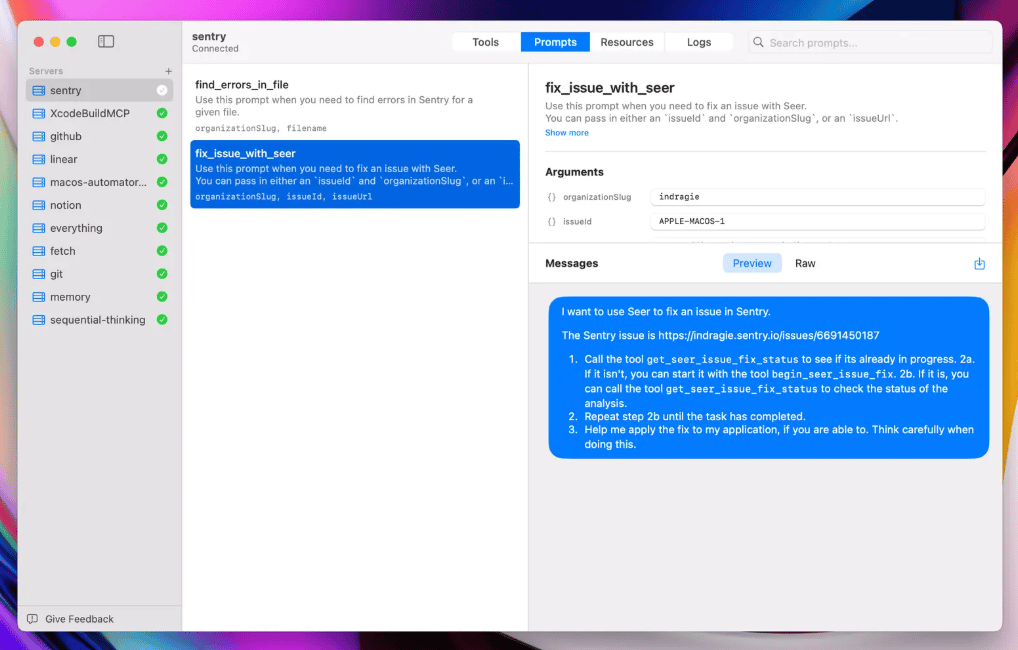Select the github server
The height and width of the screenshot is (650, 1018).
[x=99, y=136]
